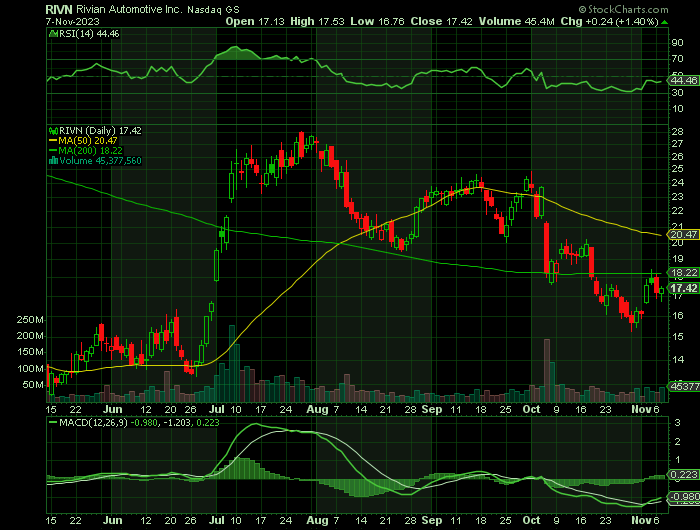Click the Close 17.42 header value

click(x=442, y=21)
